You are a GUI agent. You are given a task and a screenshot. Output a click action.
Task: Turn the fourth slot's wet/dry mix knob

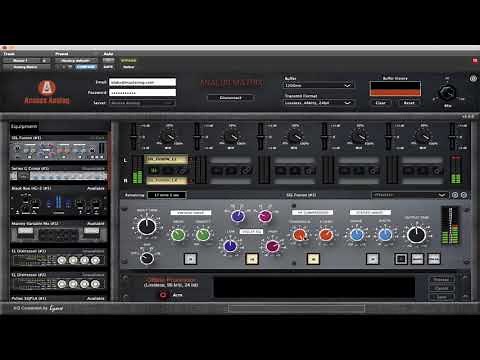coord(359,136)
